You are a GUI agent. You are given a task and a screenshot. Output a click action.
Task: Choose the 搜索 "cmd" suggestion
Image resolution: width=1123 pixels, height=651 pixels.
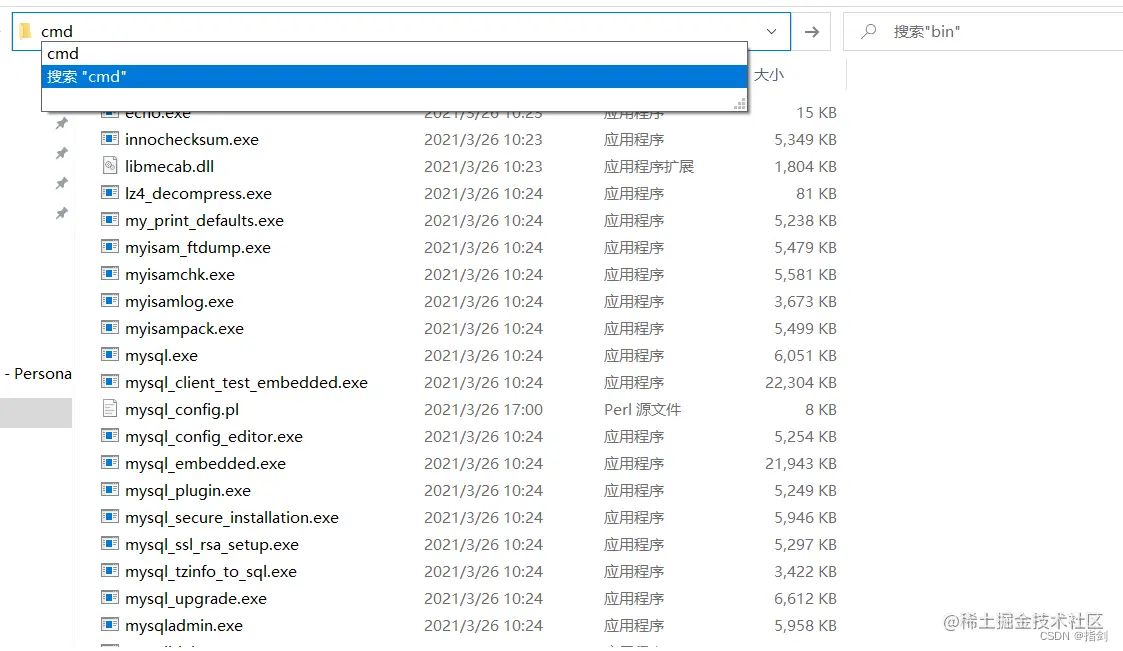[395, 77]
